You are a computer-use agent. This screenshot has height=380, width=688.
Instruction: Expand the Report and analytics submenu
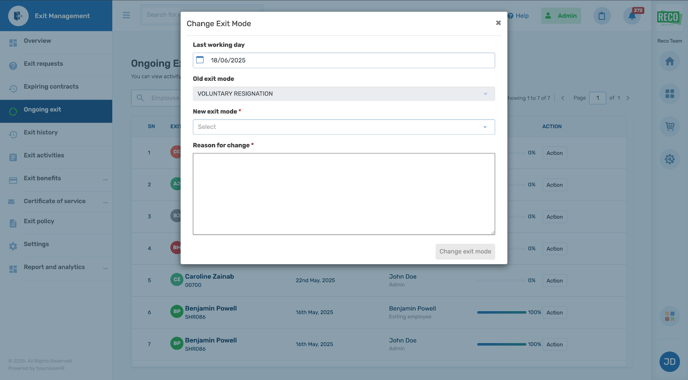click(x=105, y=268)
